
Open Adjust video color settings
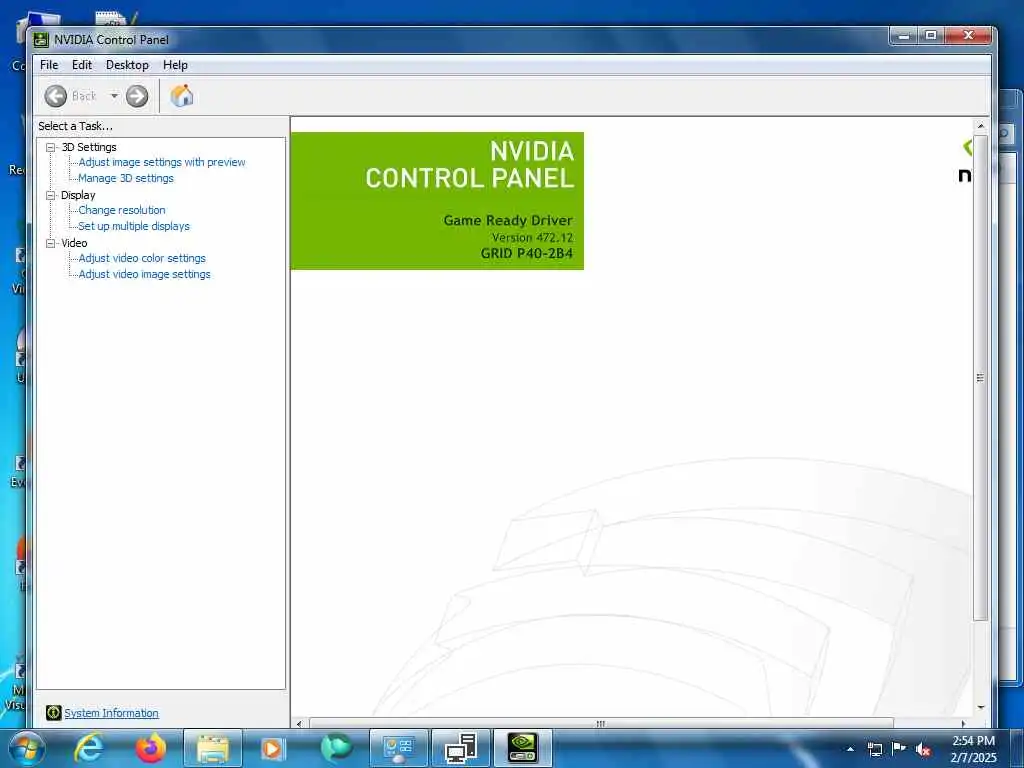coord(142,258)
